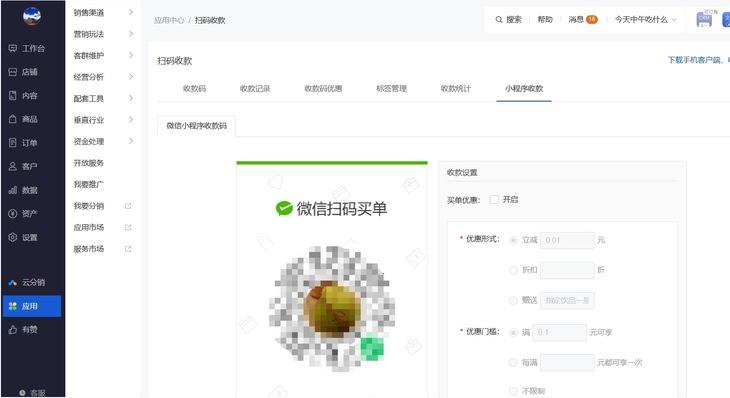Expand the 资金处理 submenu chevron
This screenshot has height=398, width=730.
[x=131, y=141]
